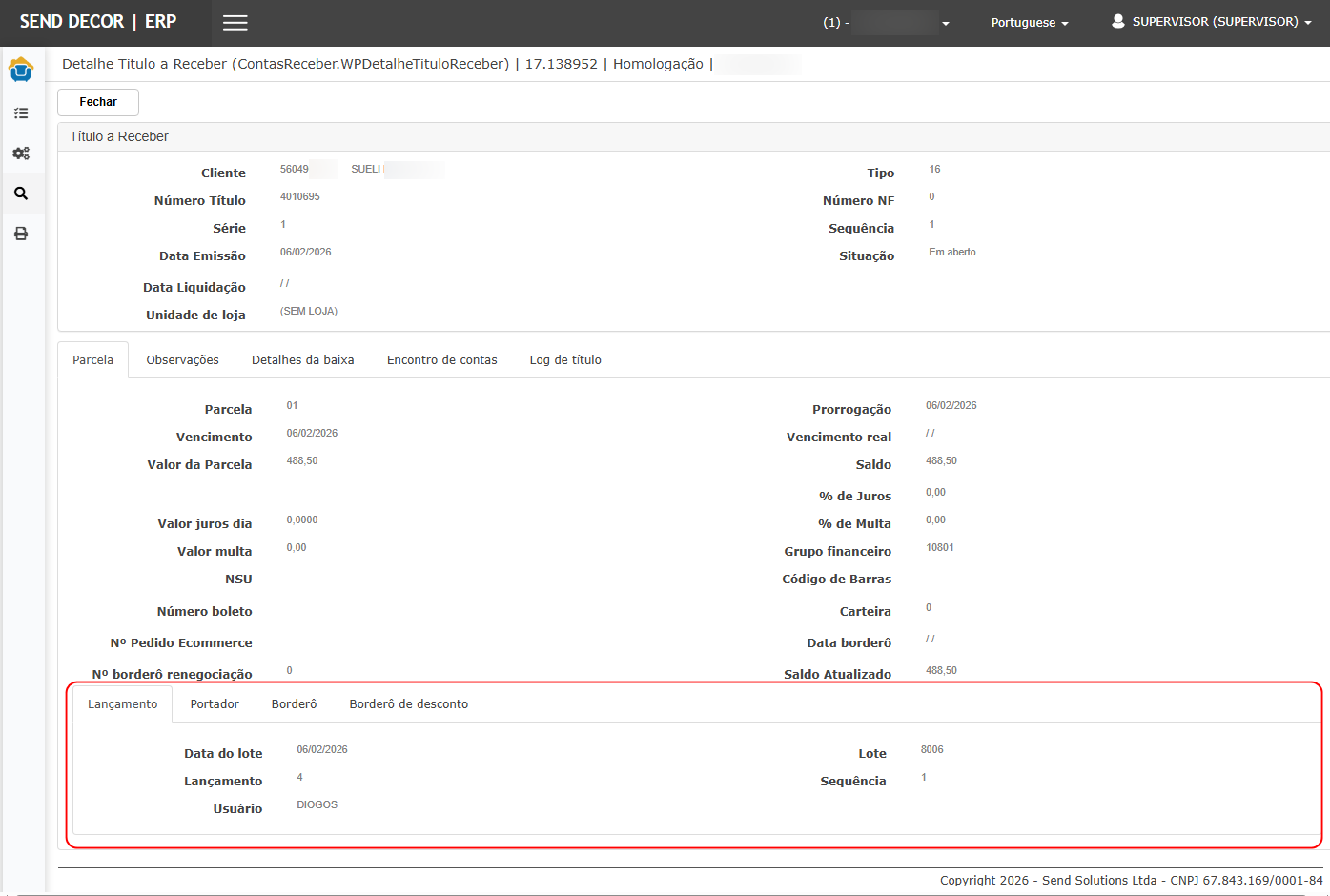Click the Usuário value DIOGOS
Screen dimensions: 1330x896
pyautogui.click(x=317, y=805)
